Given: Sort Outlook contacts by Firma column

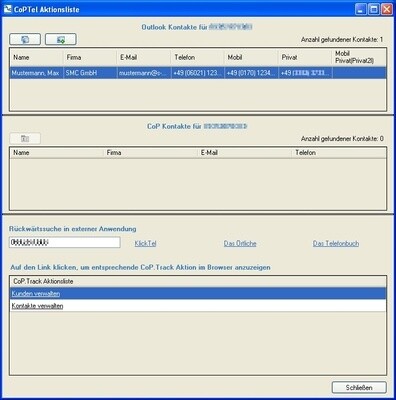Looking at the screenshot, I should pos(90,57).
